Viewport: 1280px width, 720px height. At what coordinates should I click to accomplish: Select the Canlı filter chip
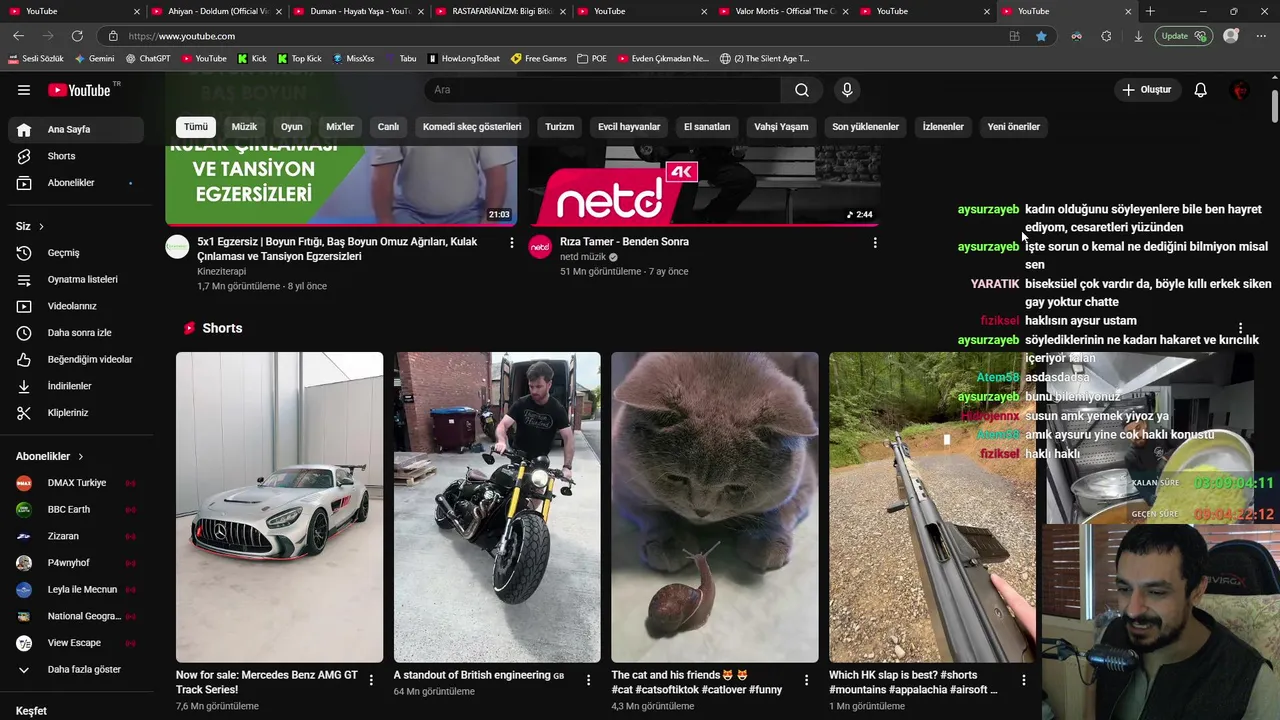[388, 127]
